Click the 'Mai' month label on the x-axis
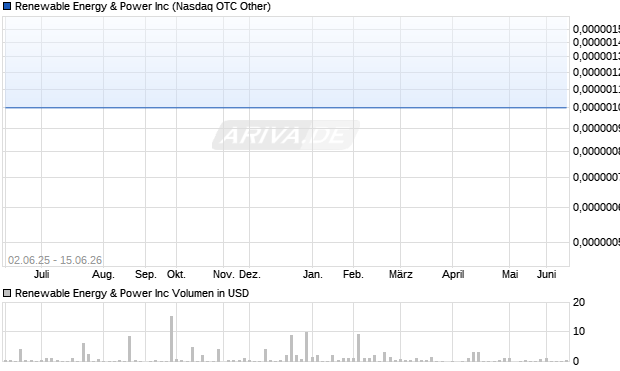This screenshot has width=620, height=371. coord(510,274)
